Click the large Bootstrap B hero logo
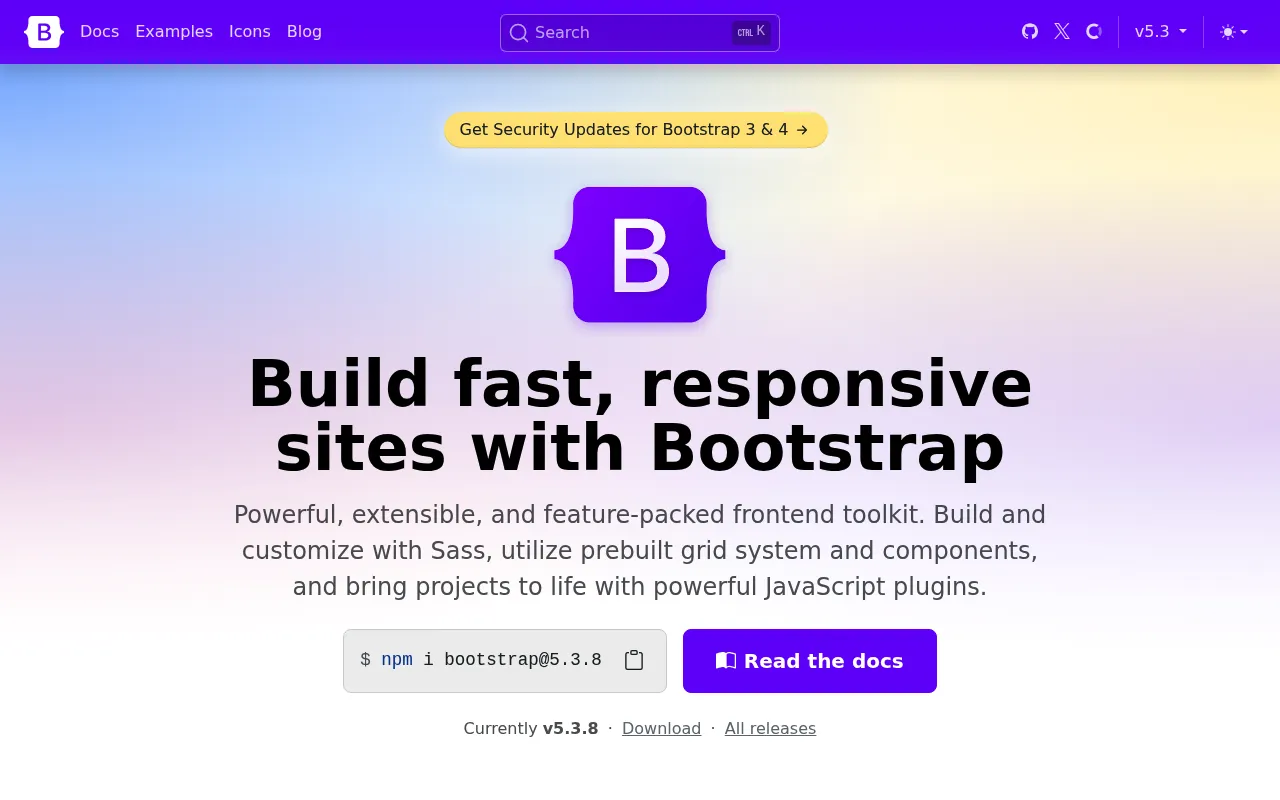This screenshot has height=800, width=1280. click(x=640, y=255)
